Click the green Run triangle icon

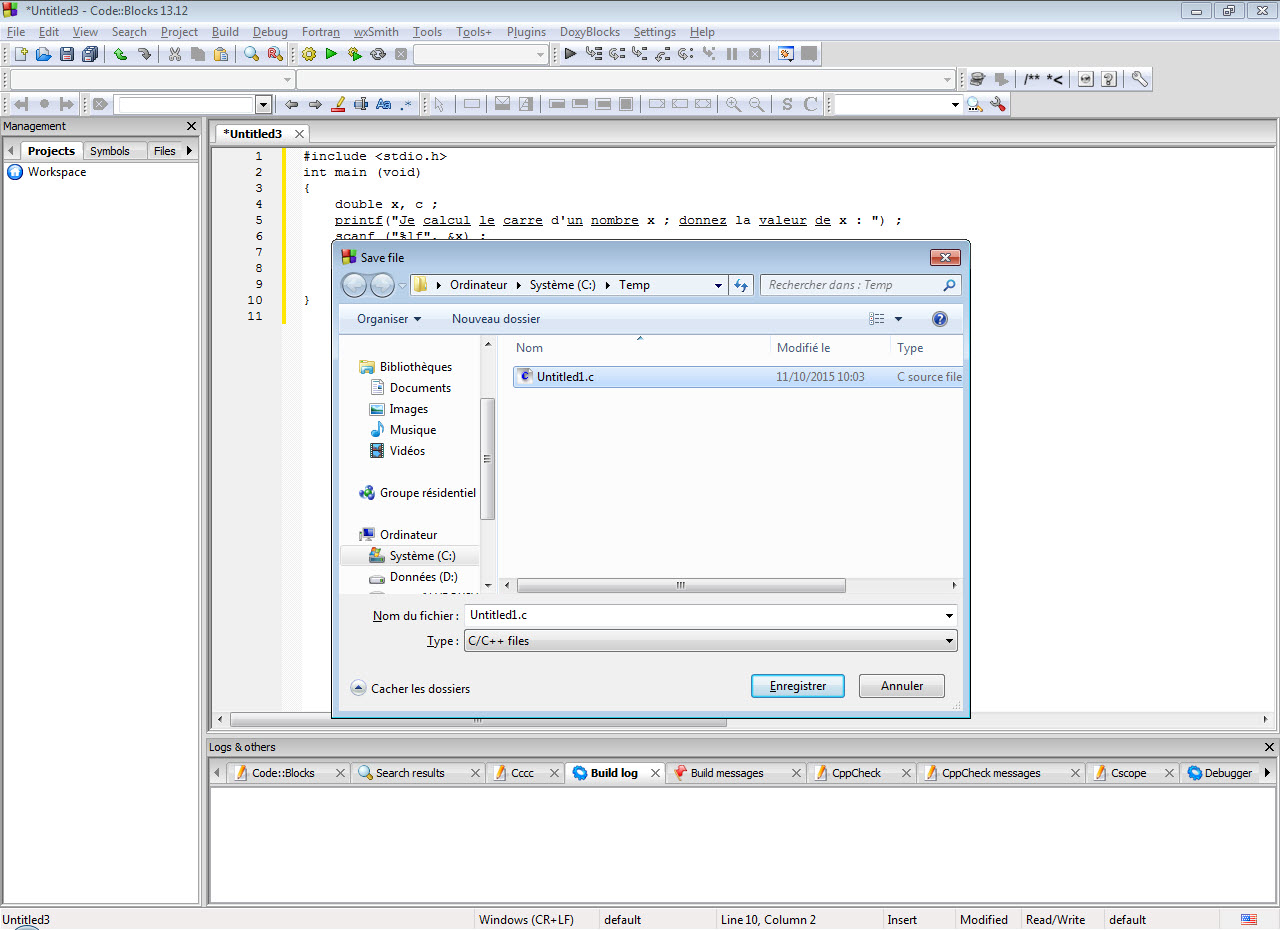pyautogui.click(x=331, y=54)
